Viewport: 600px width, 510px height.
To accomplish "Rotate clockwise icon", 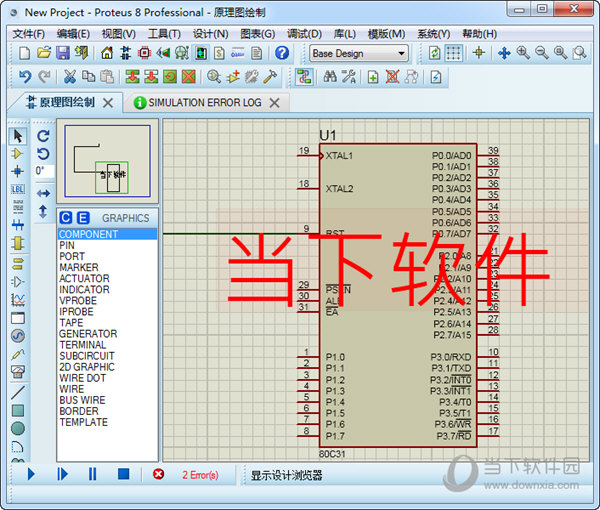I will coord(43,136).
